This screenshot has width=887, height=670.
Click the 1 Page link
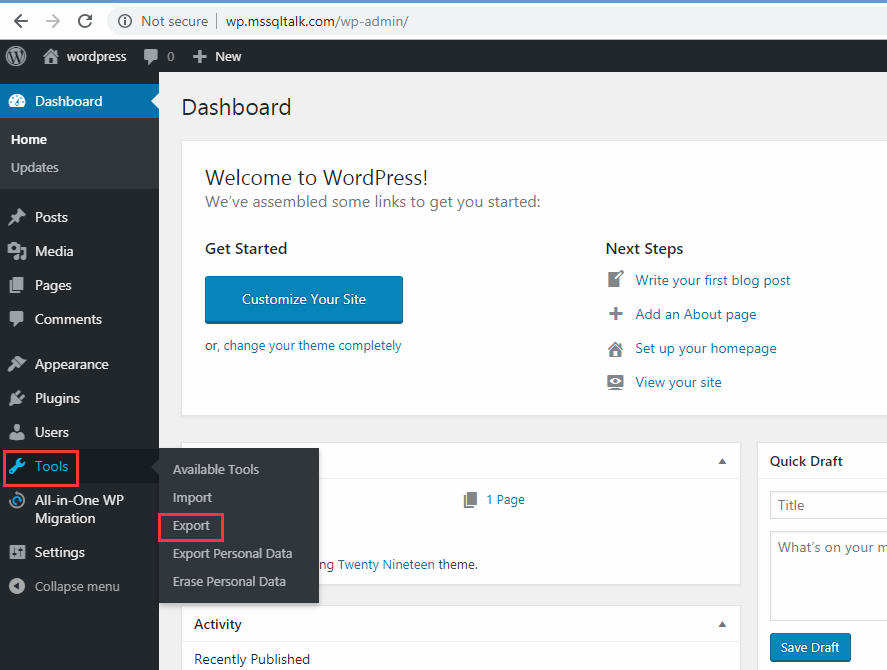tap(505, 500)
